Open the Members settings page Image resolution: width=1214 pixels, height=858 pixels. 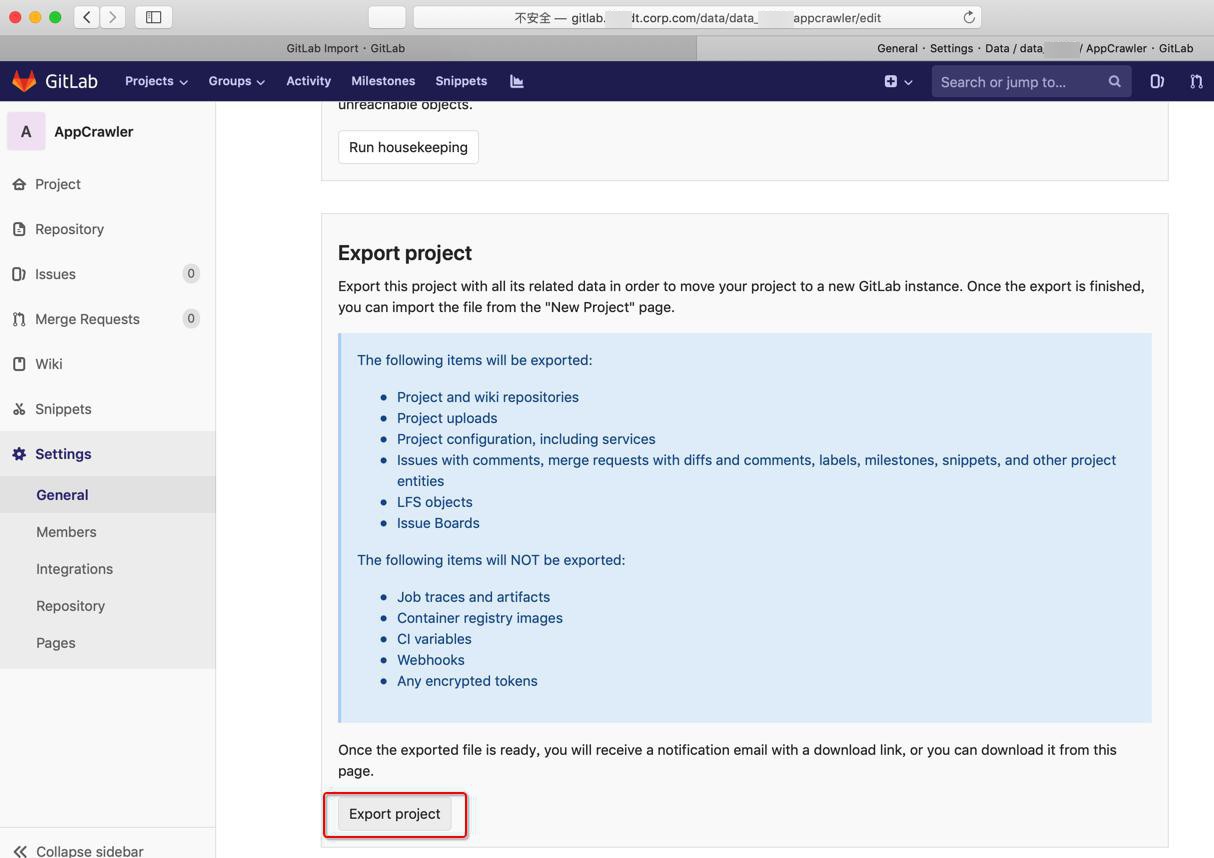[x=66, y=531]
